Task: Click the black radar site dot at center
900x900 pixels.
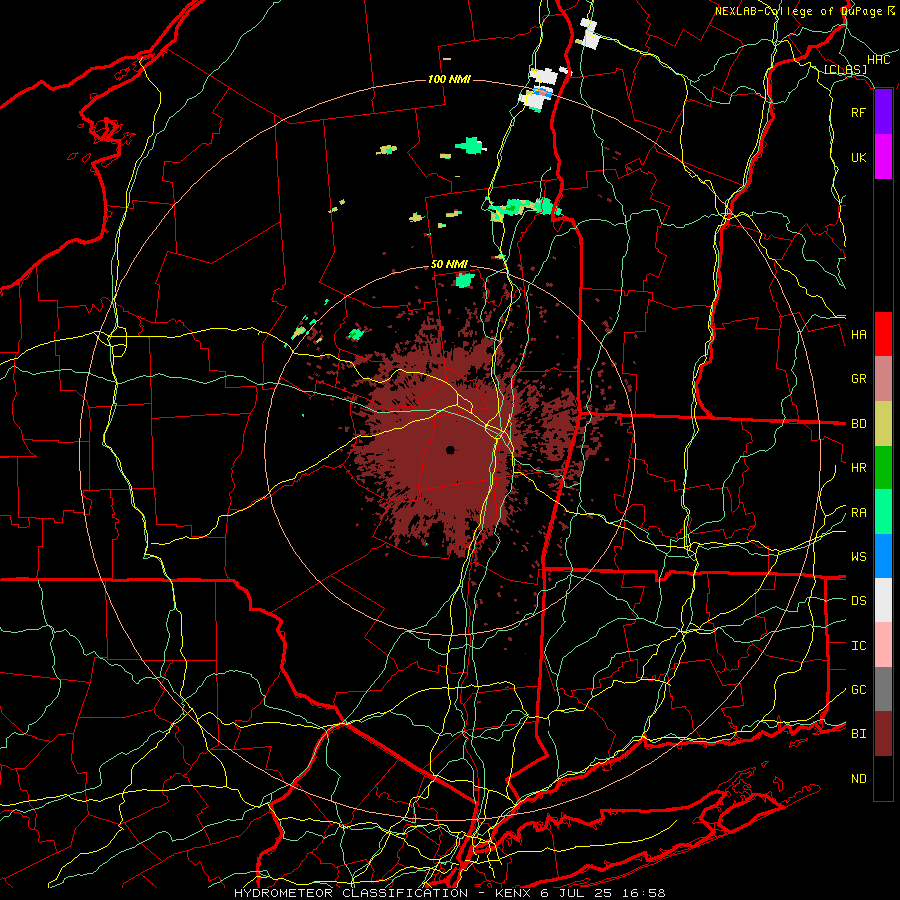Action: [451, 450]
